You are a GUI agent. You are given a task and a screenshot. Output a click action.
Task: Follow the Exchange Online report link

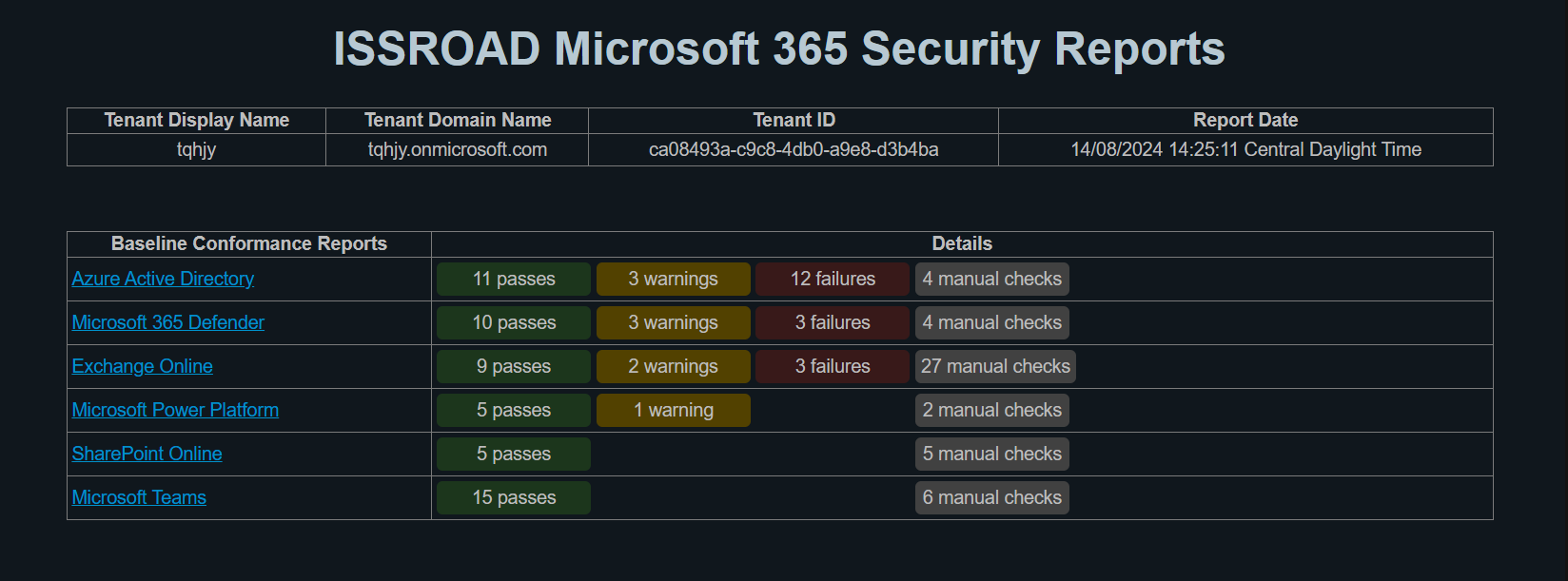[x=143, y=366]
